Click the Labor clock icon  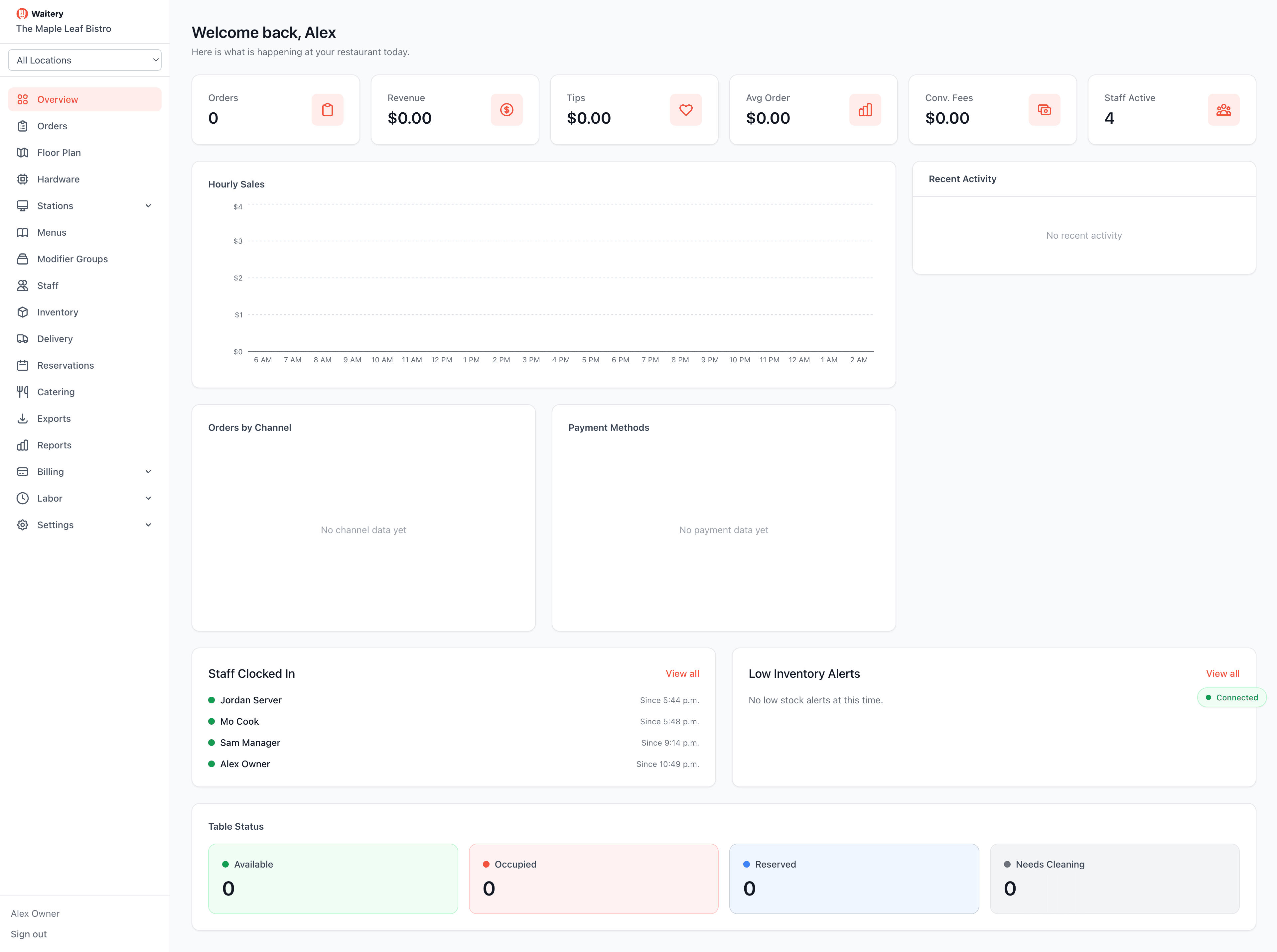tap(23, 498)
